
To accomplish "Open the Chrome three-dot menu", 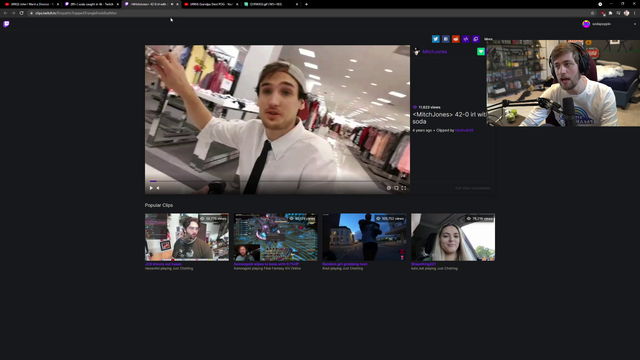I will point(635,13).
